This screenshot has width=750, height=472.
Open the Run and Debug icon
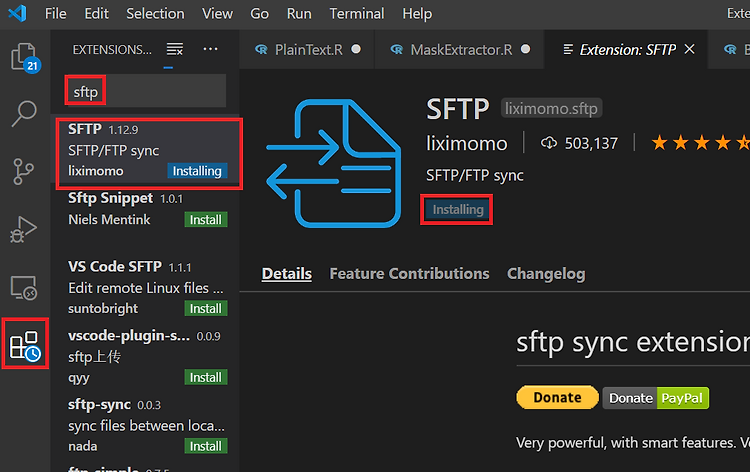click(23, 230)
